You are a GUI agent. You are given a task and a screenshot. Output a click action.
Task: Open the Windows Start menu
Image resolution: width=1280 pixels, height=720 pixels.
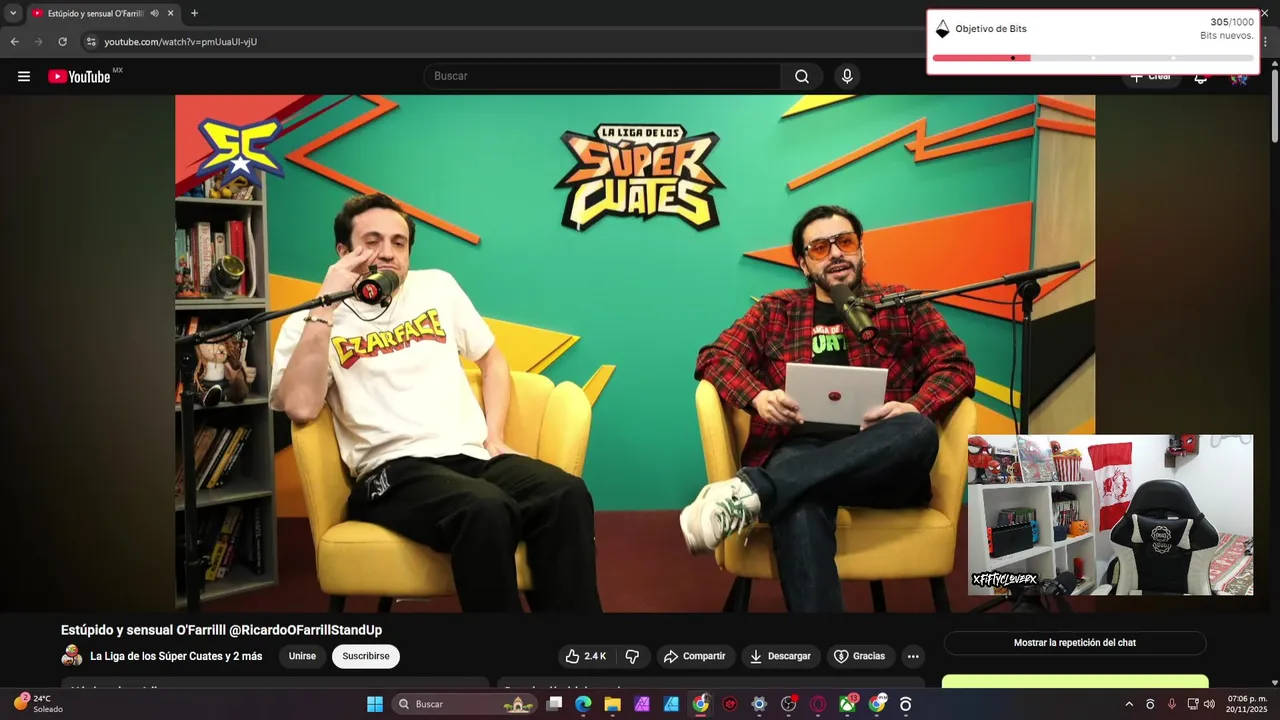pyautogui.click(x=375, y=704)
